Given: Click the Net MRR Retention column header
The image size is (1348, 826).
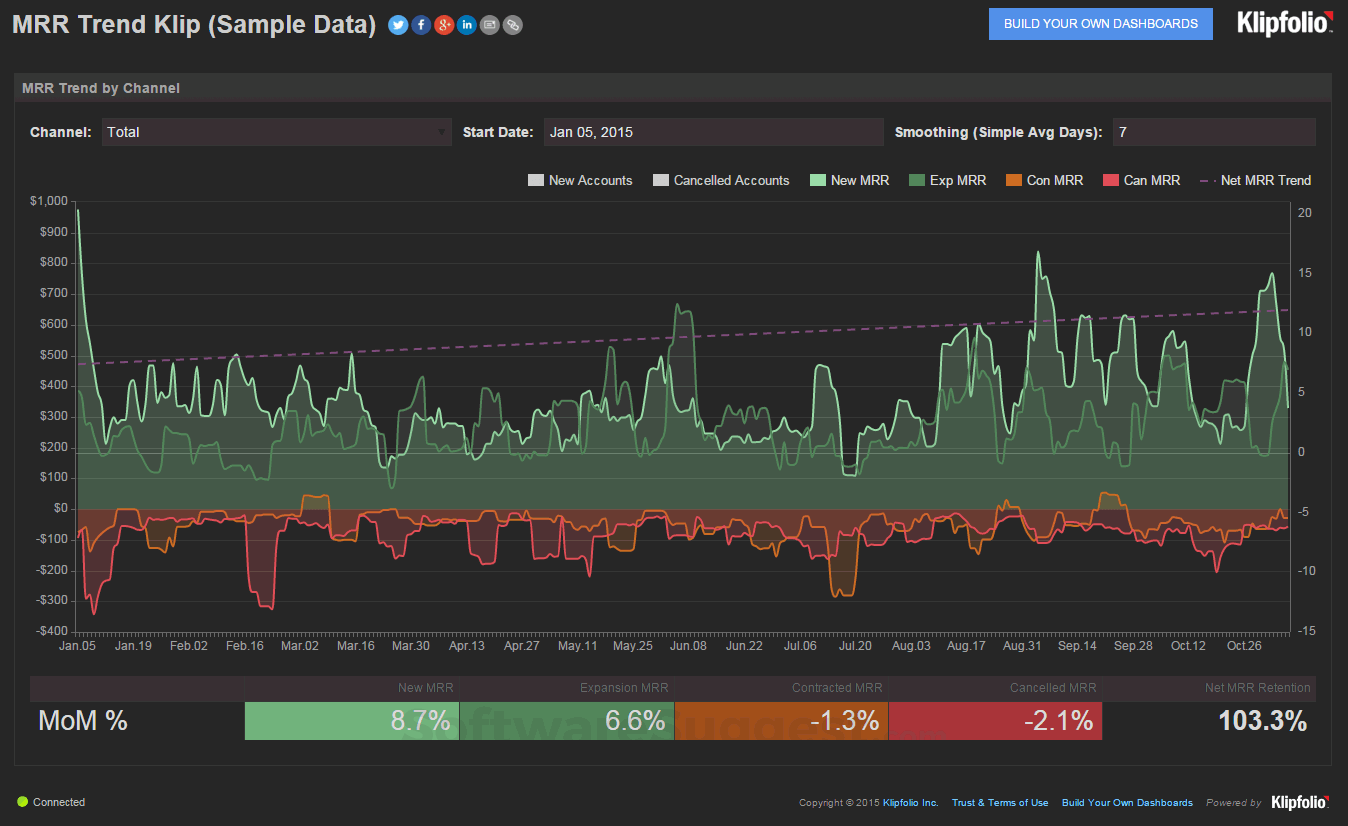Looking at the screenshot, I should tap(1258, 688).
